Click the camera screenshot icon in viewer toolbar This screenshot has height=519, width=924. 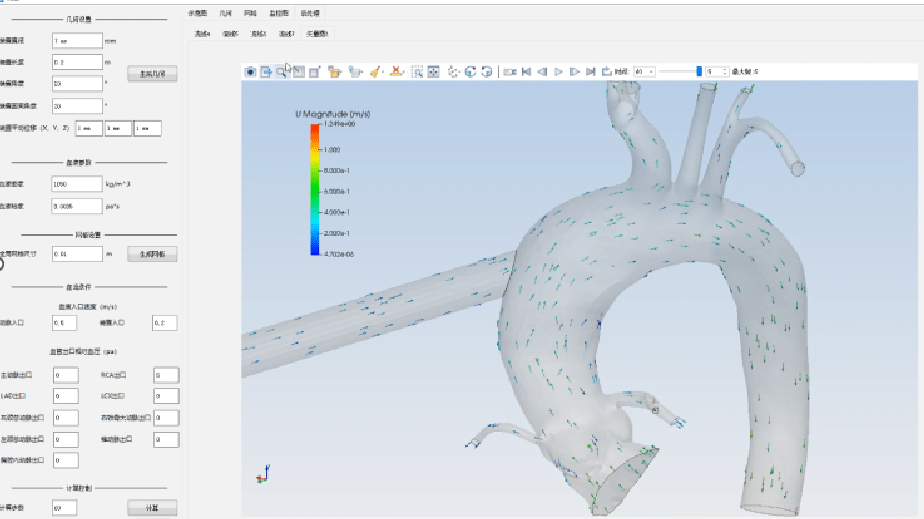pyautogui.click(x=250, y=72)
